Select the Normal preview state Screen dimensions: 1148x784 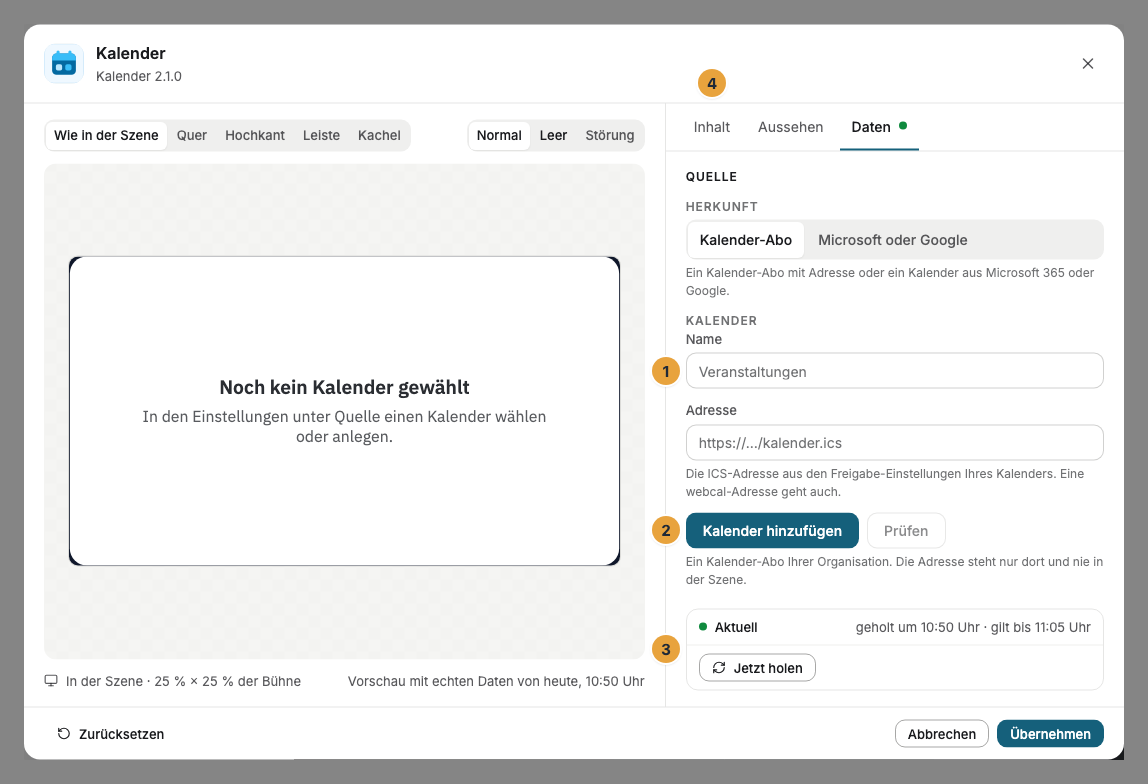(499, 135)
